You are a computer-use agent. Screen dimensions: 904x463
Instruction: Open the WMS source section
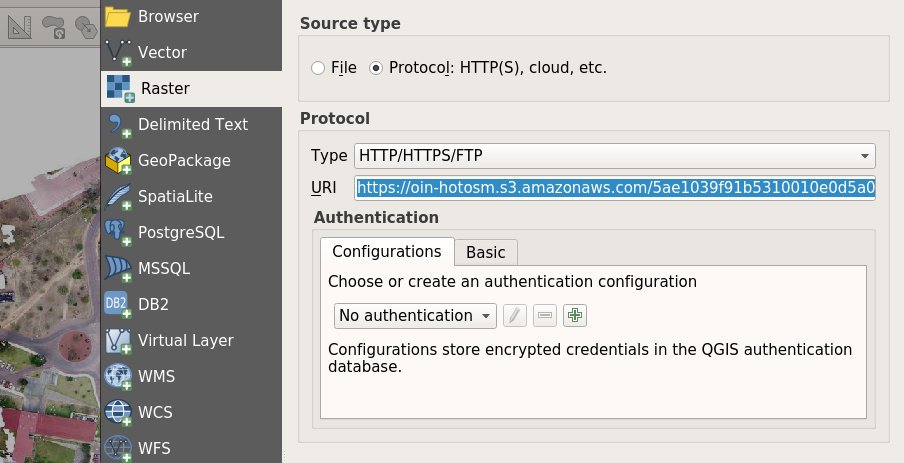coord(191,377)
